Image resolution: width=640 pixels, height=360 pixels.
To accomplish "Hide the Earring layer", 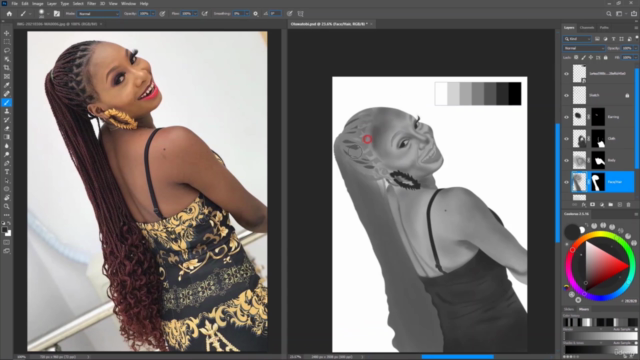I will (566, 117).
